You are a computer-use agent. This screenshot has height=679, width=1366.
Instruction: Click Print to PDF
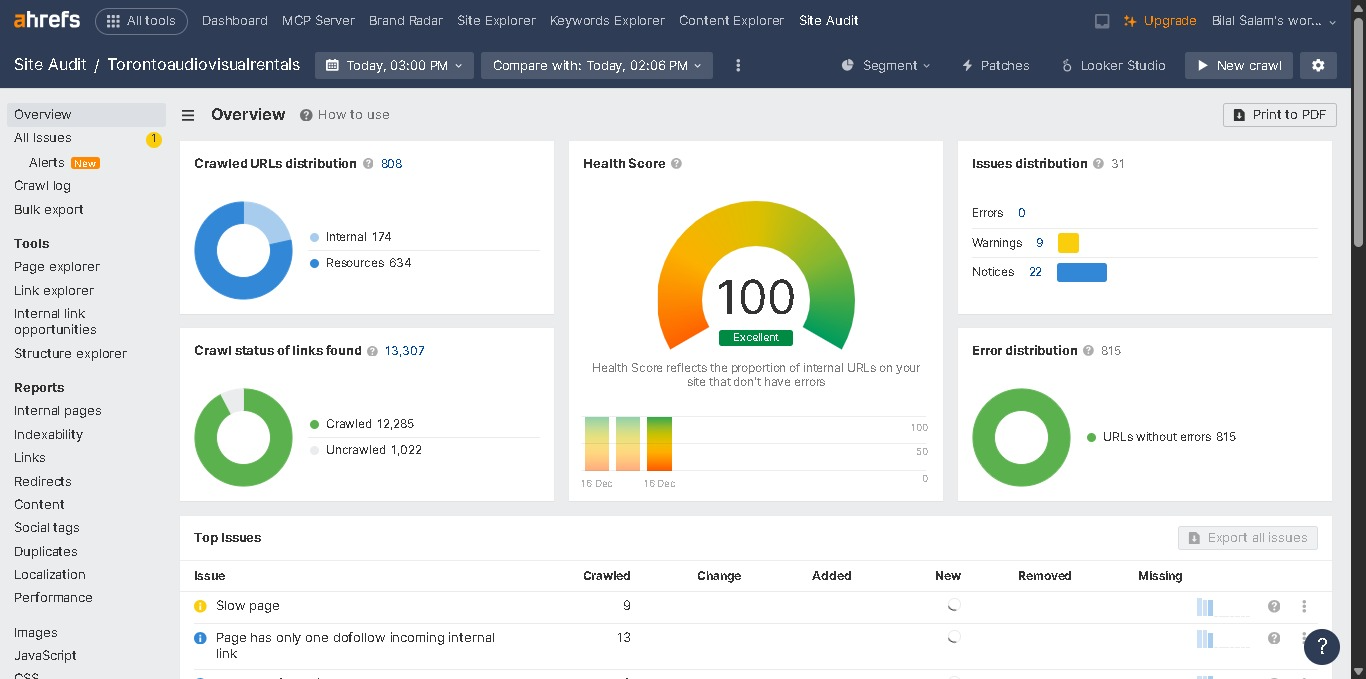click(x=1280, y=115)
